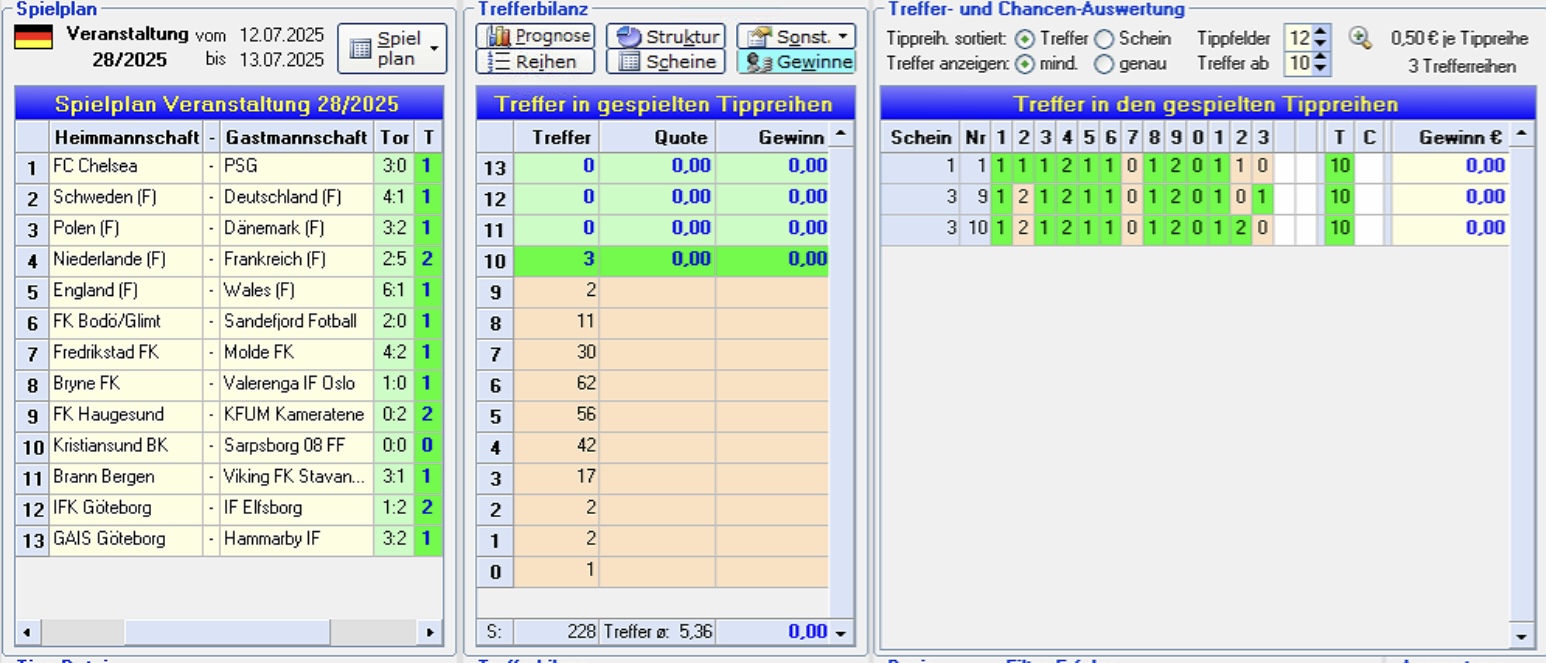
Task: Click the Treffer count 56 cell
Action: pos(557,414)
